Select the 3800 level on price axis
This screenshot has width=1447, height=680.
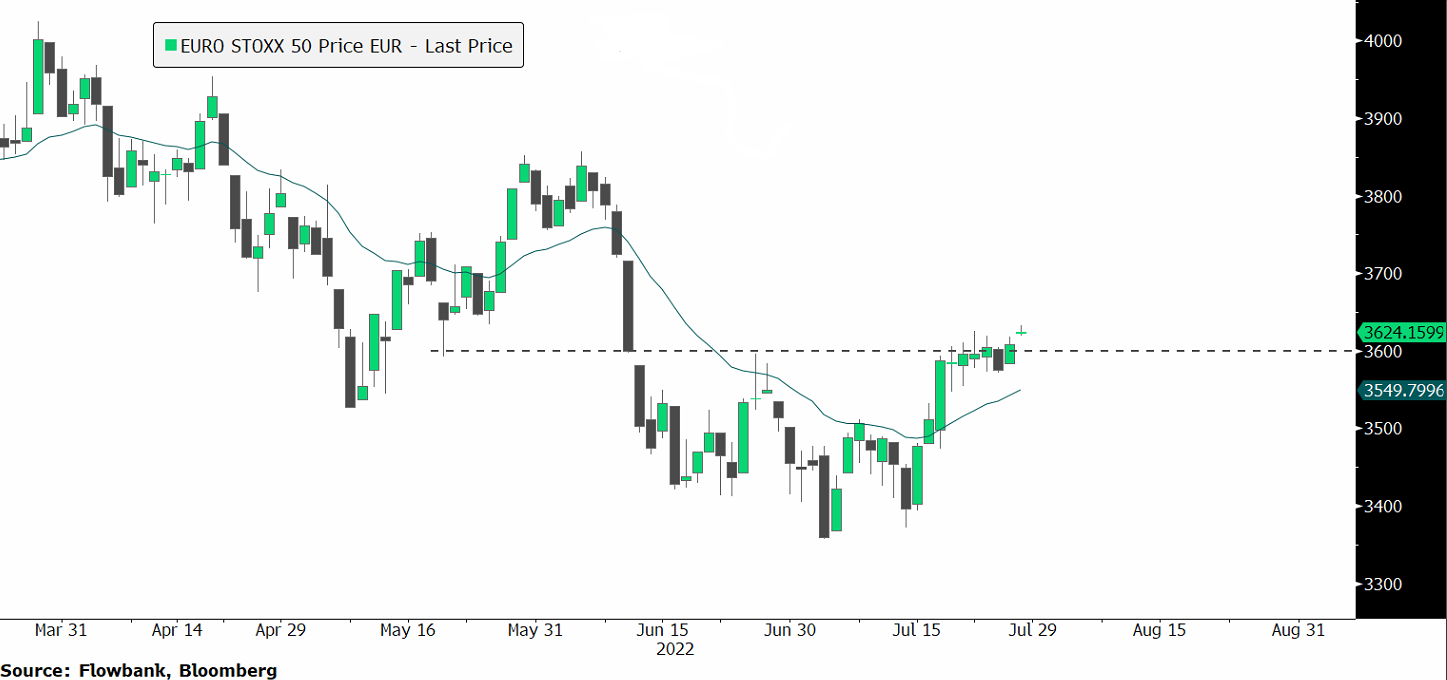coord(1383,197)
